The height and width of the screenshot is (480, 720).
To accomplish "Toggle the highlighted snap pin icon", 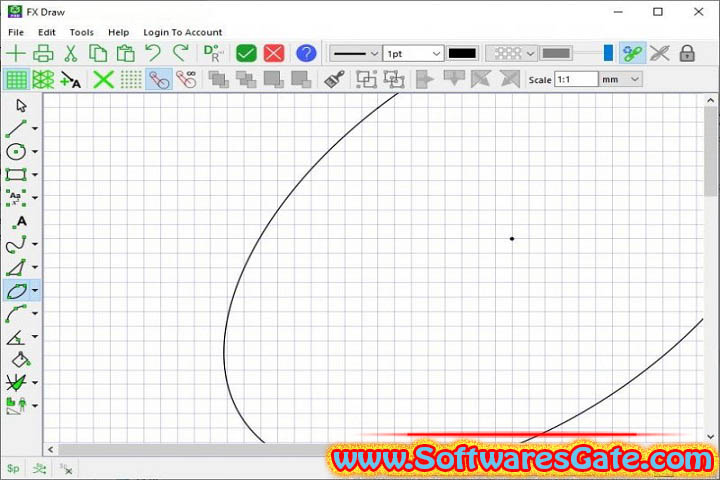I will 159,79.
